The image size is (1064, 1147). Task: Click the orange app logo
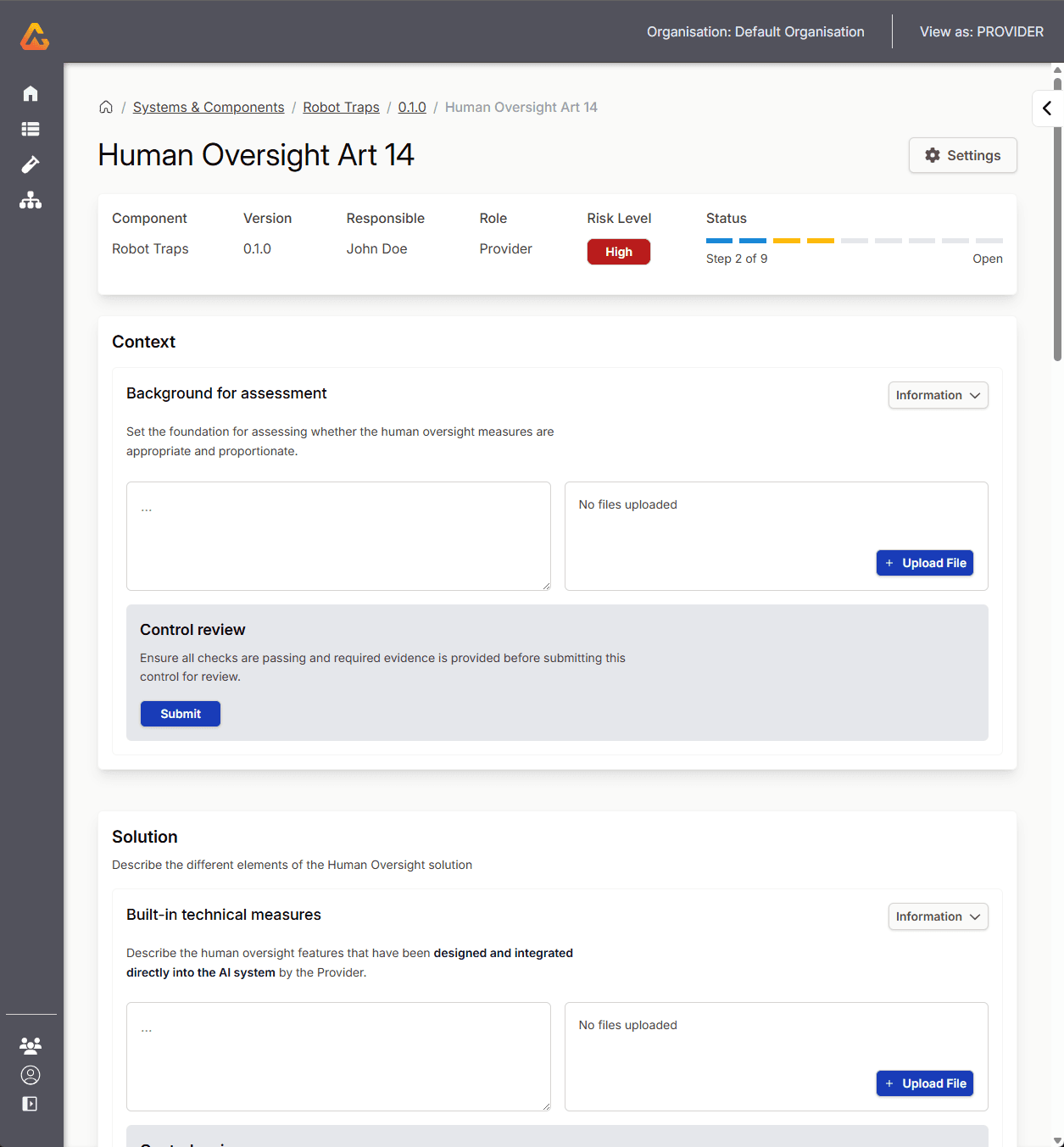pyautogui.click(x=35, y=36)
